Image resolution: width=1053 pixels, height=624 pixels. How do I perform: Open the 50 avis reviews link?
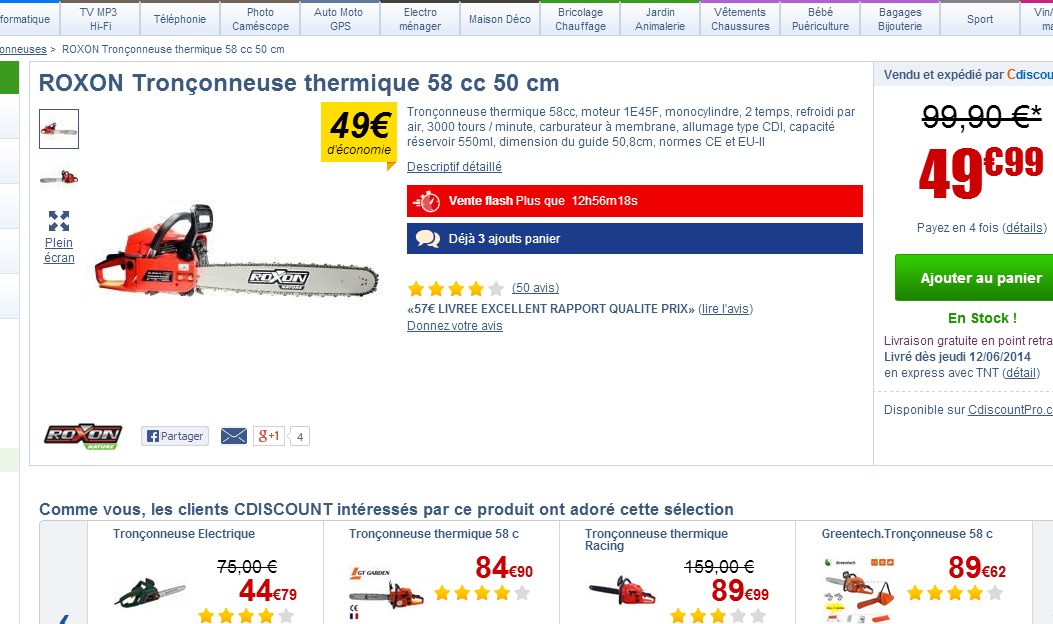tap(535, 289)
